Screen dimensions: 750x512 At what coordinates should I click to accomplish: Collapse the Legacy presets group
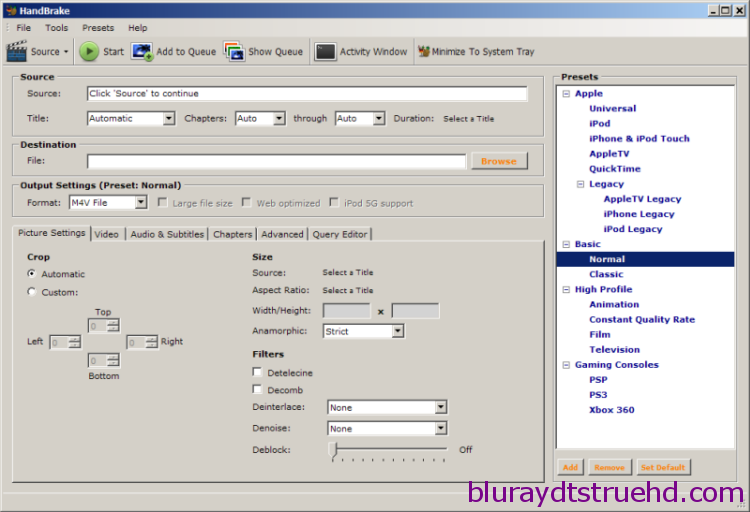pos(581,184)
